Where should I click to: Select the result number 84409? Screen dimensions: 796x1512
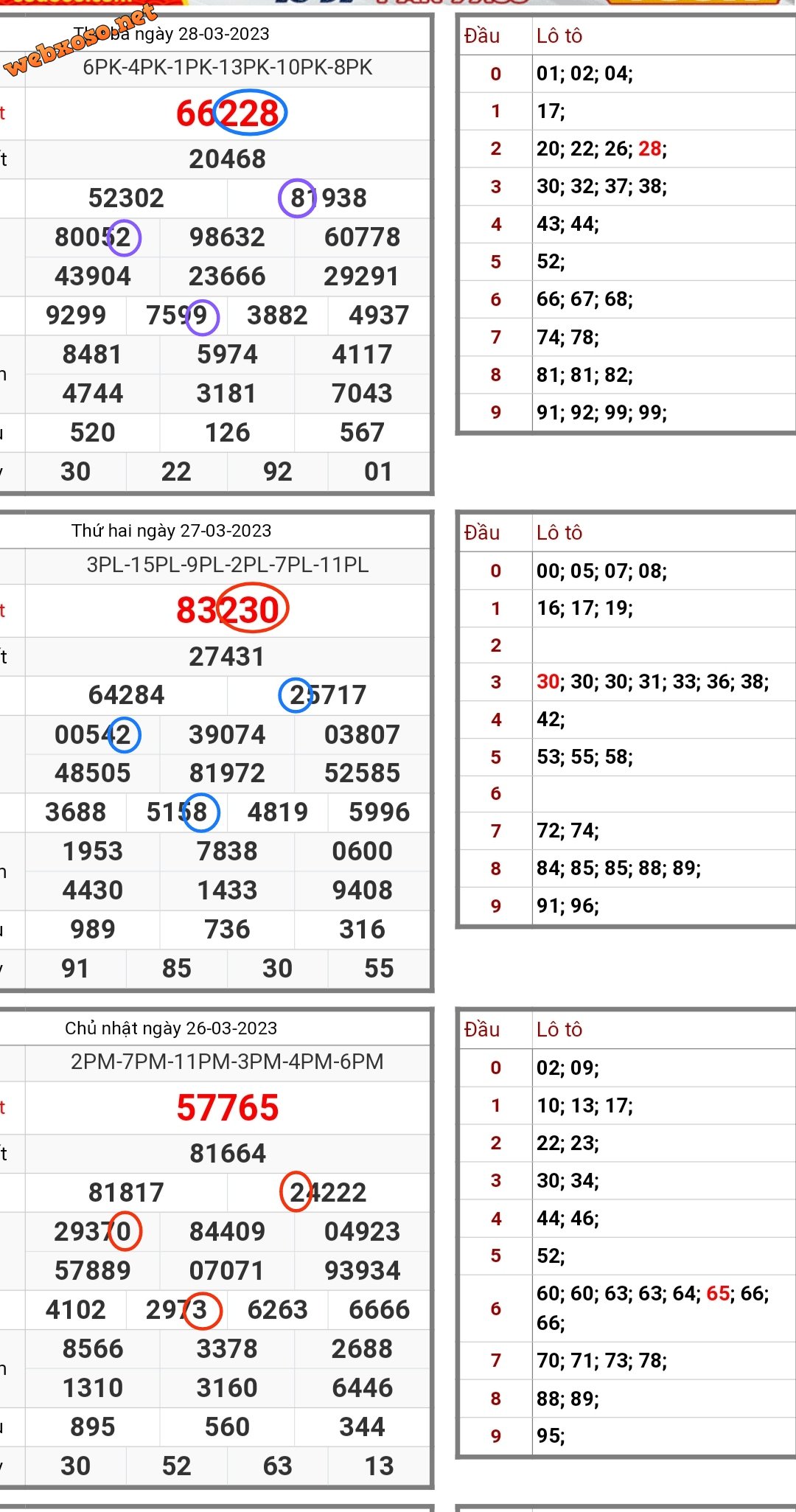(227, 1232)
